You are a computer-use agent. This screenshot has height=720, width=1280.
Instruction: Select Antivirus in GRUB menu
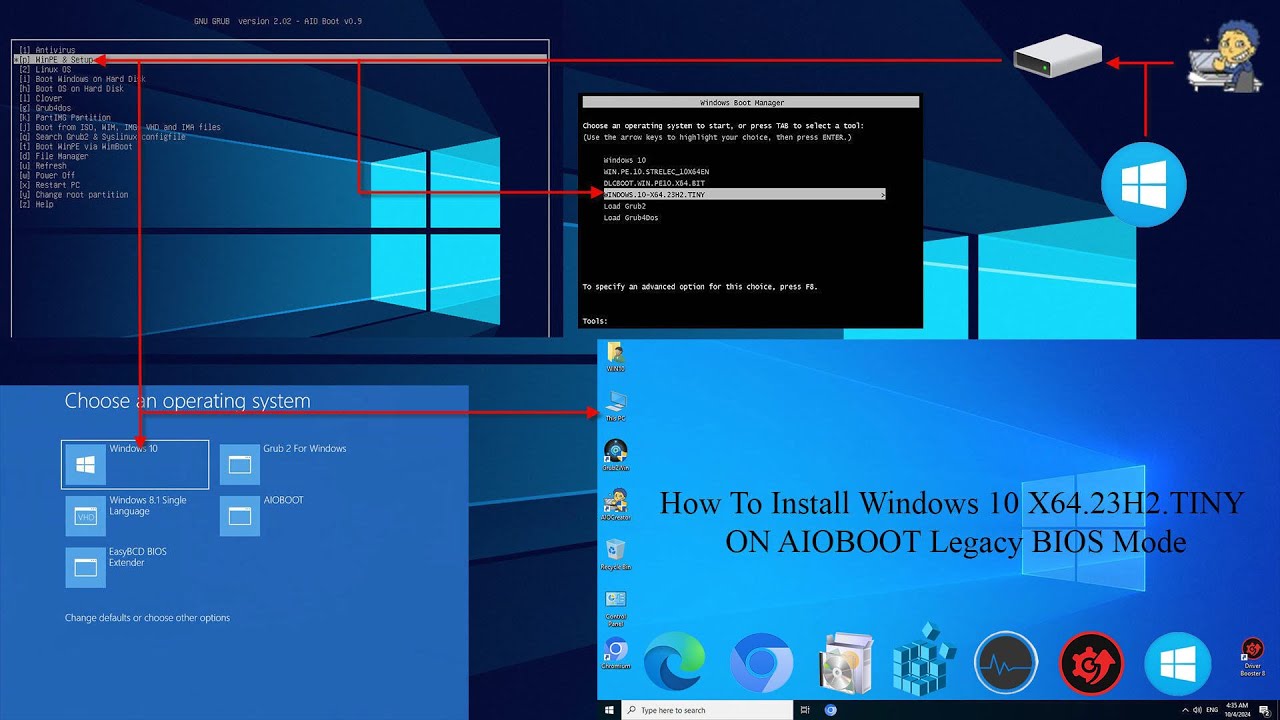tap(47, 50)
